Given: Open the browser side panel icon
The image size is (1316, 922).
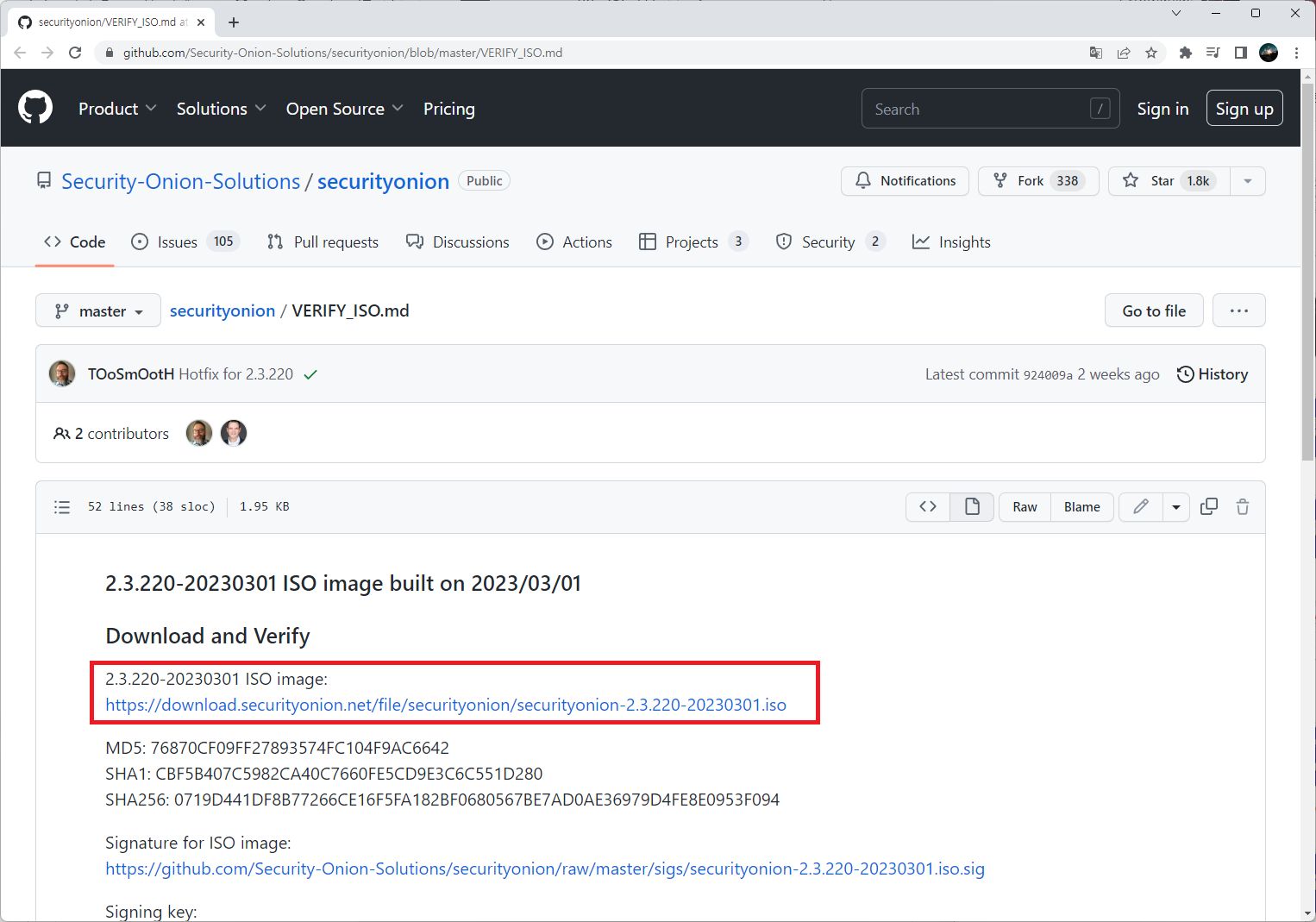Looking at the screenshot, I should (1240, 53).
